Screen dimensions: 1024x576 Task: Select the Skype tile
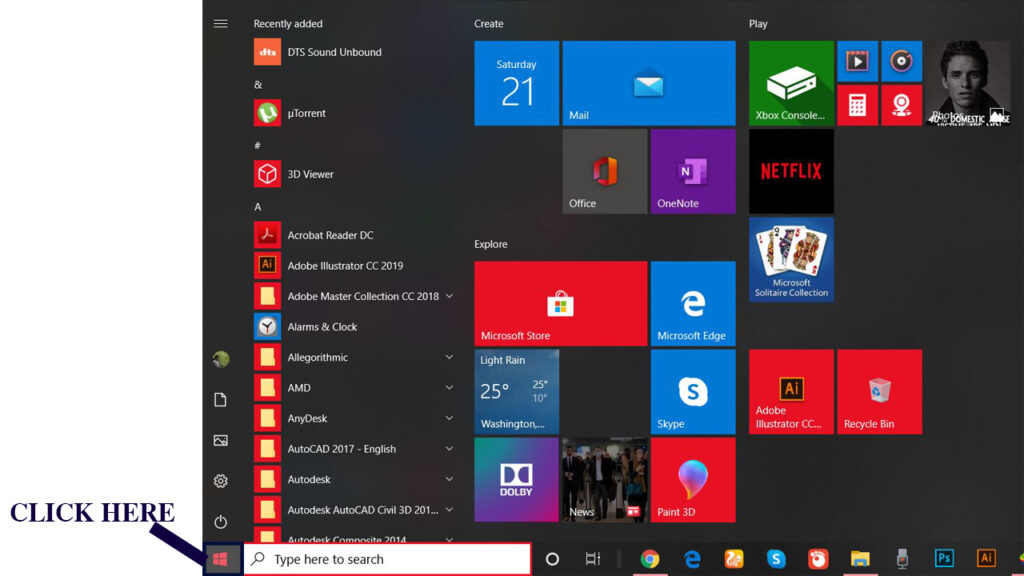point(693,392)
